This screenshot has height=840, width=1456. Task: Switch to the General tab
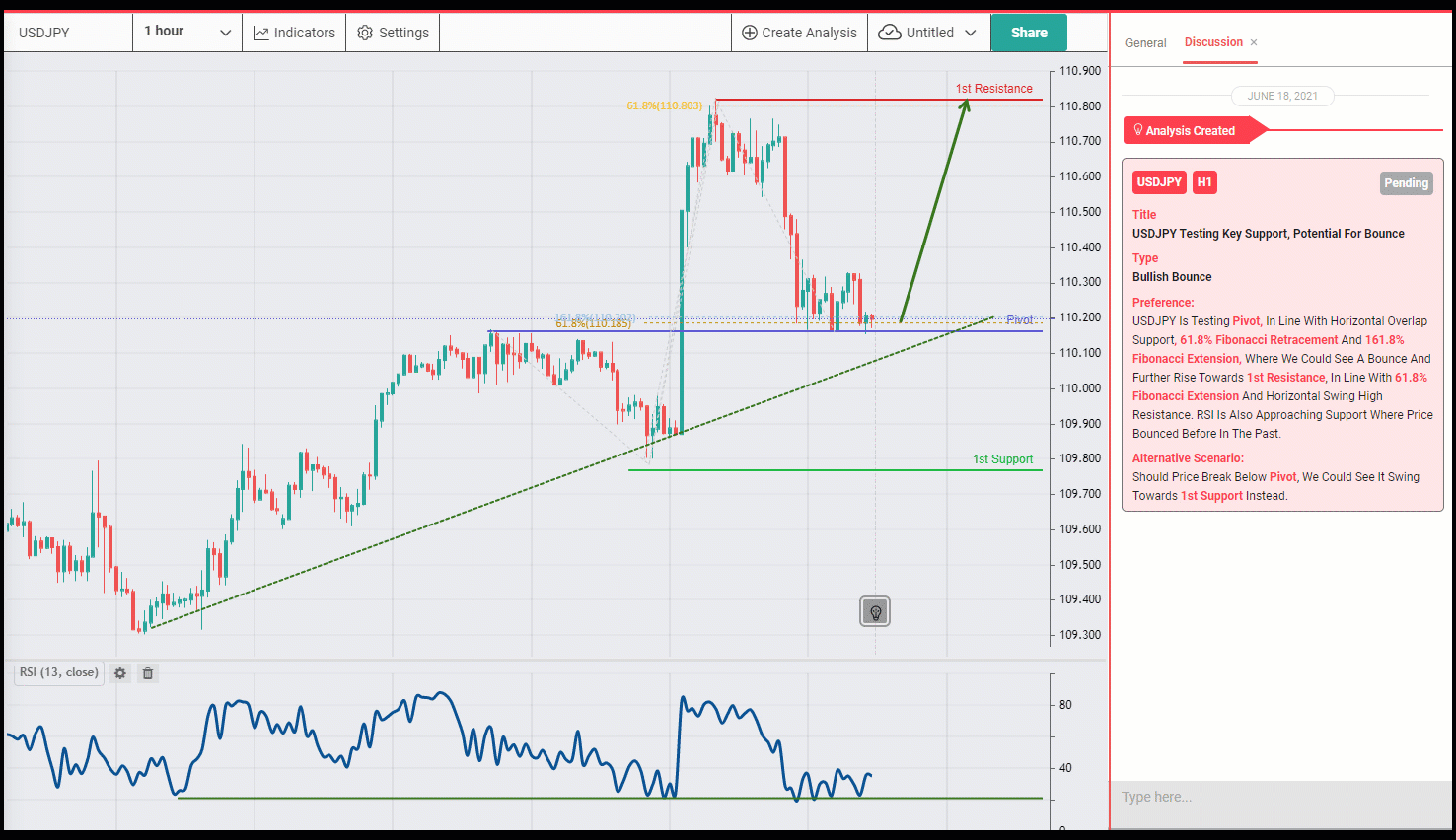1145,43
